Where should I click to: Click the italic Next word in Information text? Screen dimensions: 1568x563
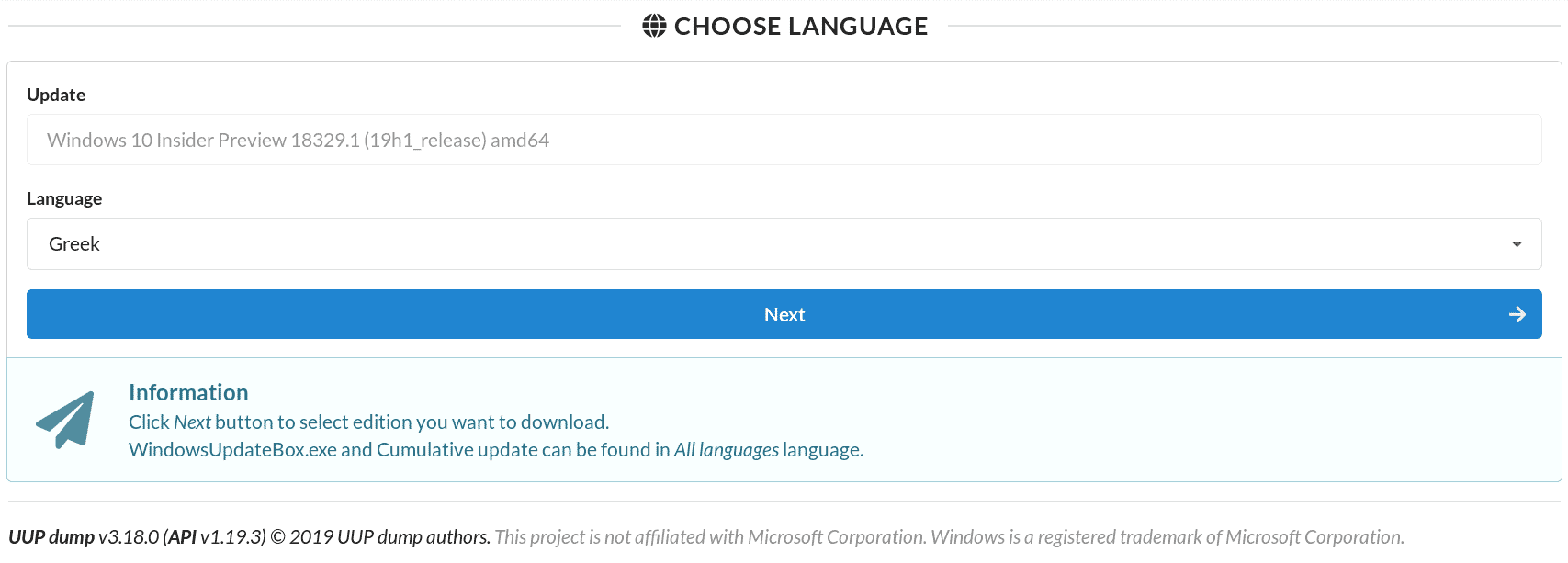click(192, 422)
